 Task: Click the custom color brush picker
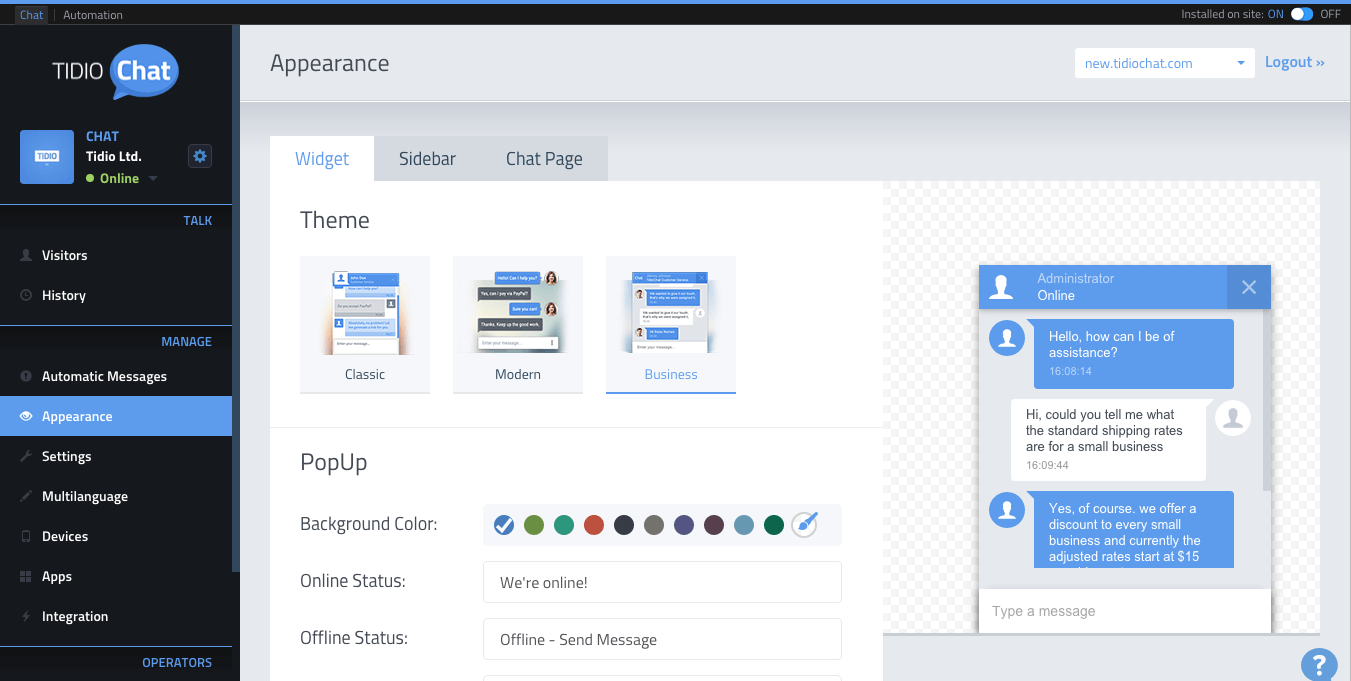tap(805, 524)
